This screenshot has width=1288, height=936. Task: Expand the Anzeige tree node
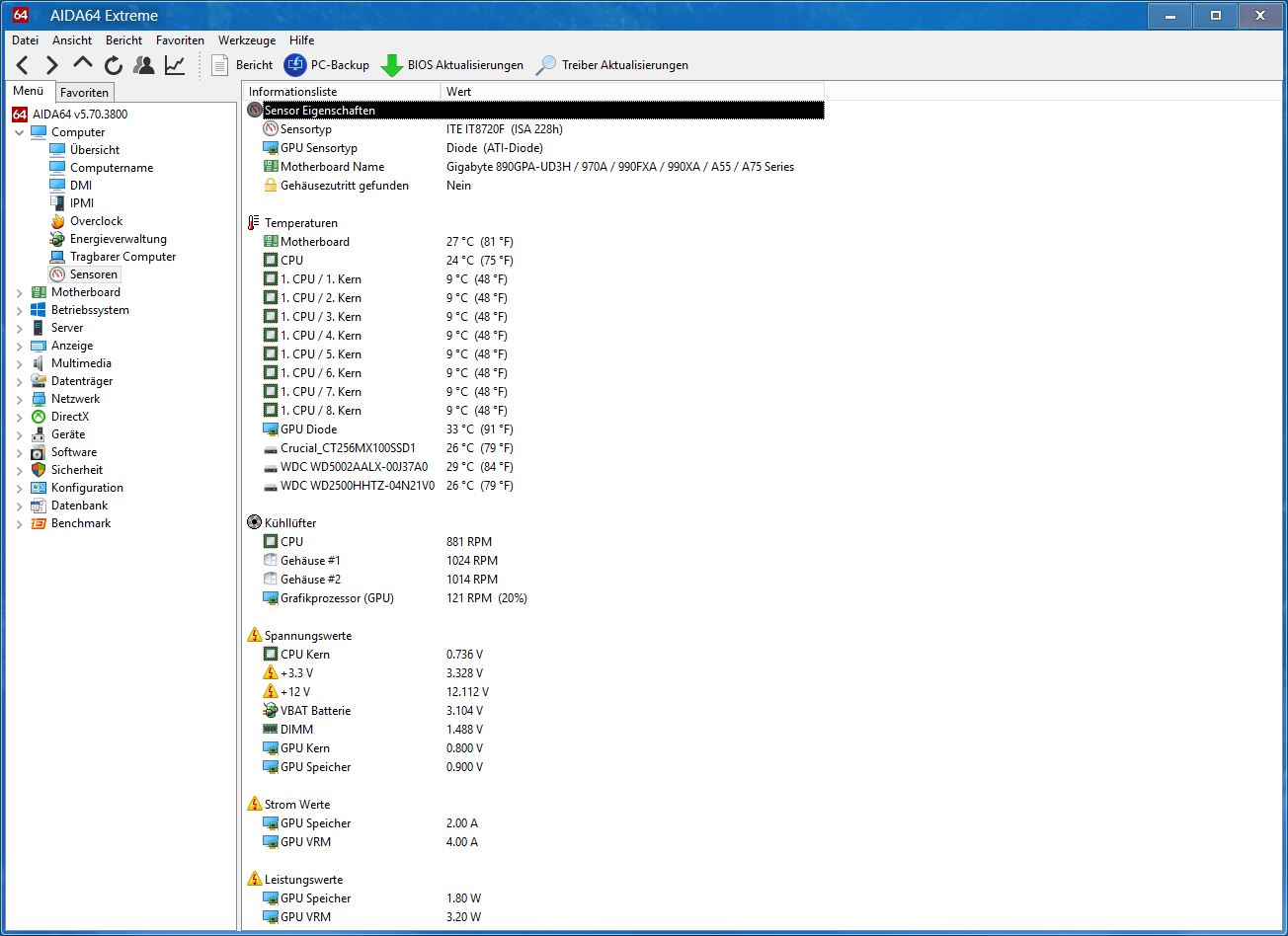click(20, 346)
